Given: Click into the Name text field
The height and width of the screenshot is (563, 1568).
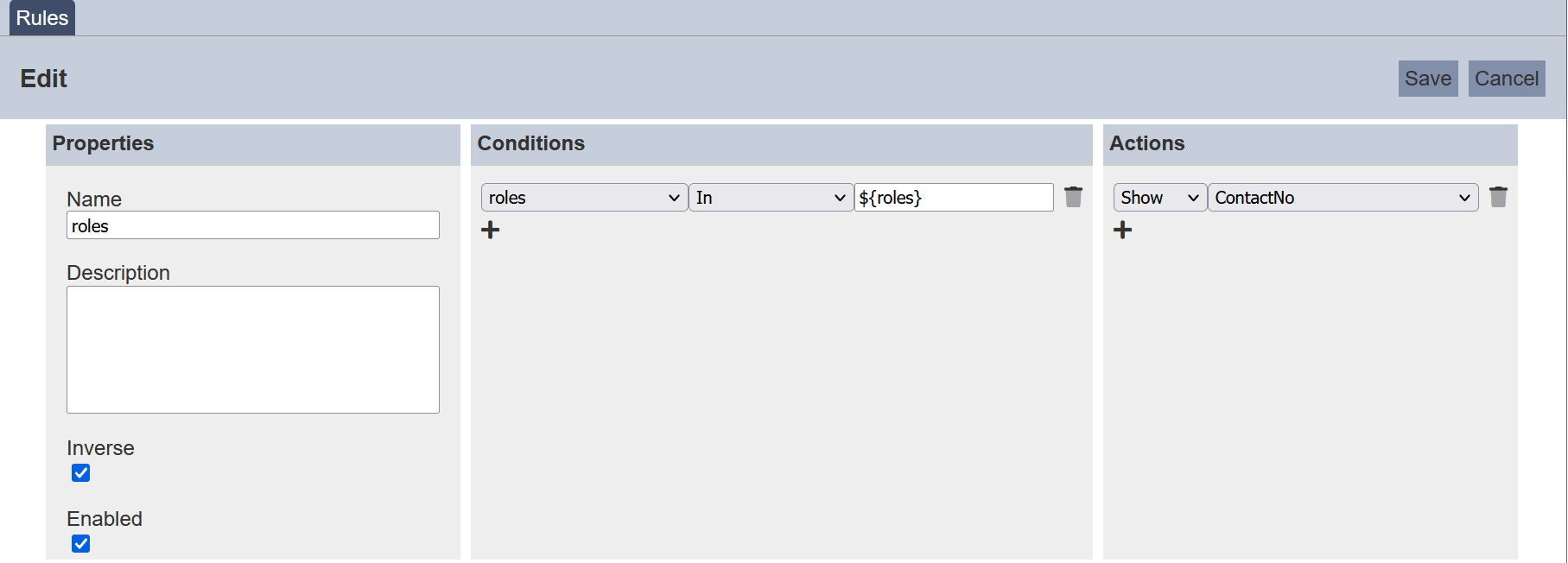Looking at the screenshot, I should click(x=253, y=225).
